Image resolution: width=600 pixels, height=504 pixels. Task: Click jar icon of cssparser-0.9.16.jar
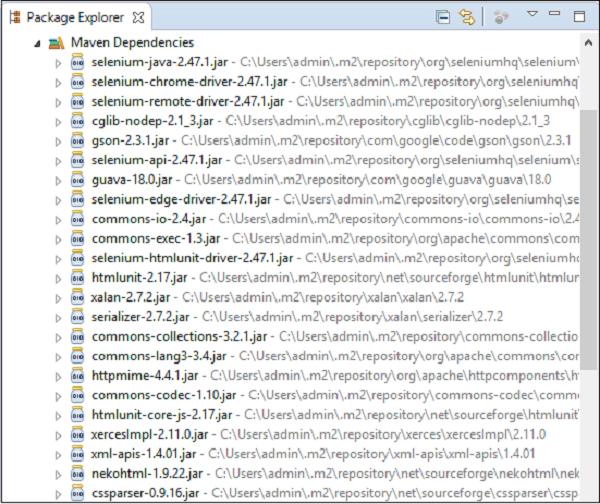pos(78,493)
